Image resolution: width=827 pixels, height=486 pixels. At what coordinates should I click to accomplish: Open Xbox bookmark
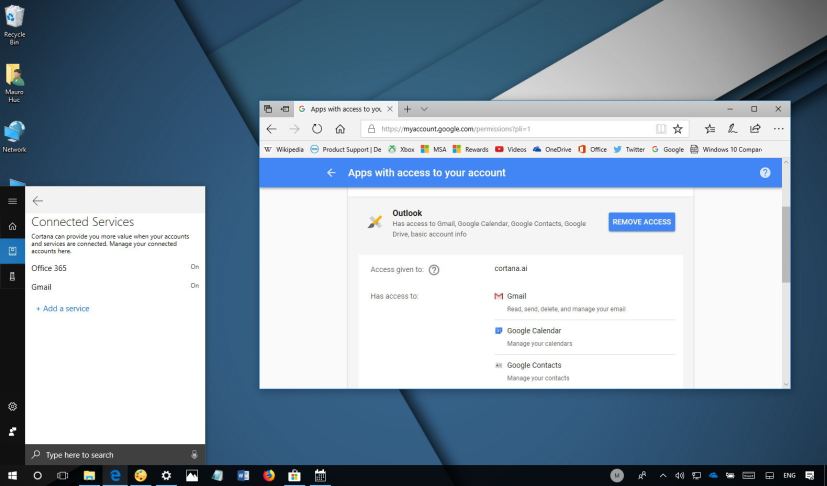[x=401, y=149]
